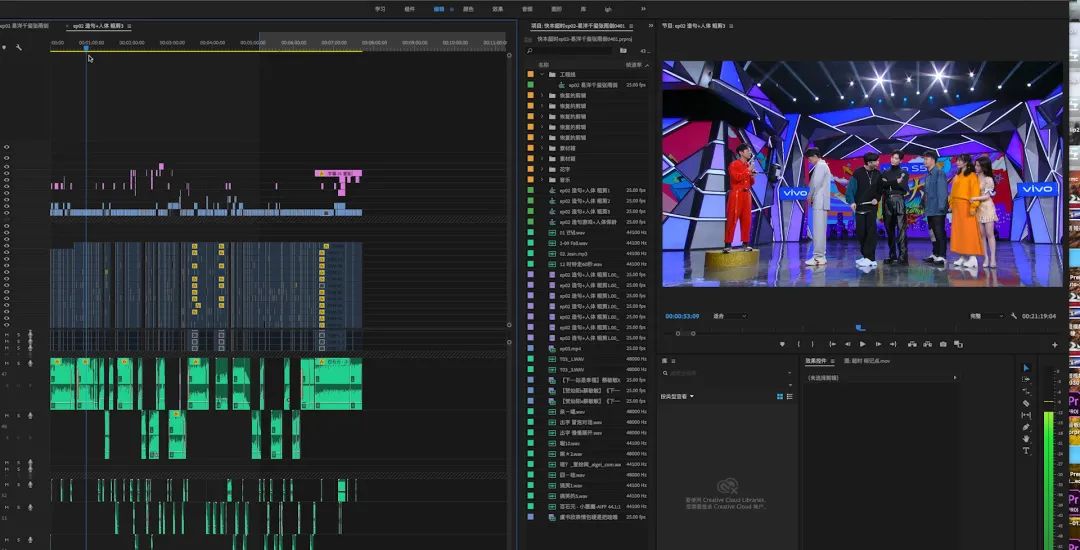
Task: Click Export Frame camera icon
Action: point(943,344)
